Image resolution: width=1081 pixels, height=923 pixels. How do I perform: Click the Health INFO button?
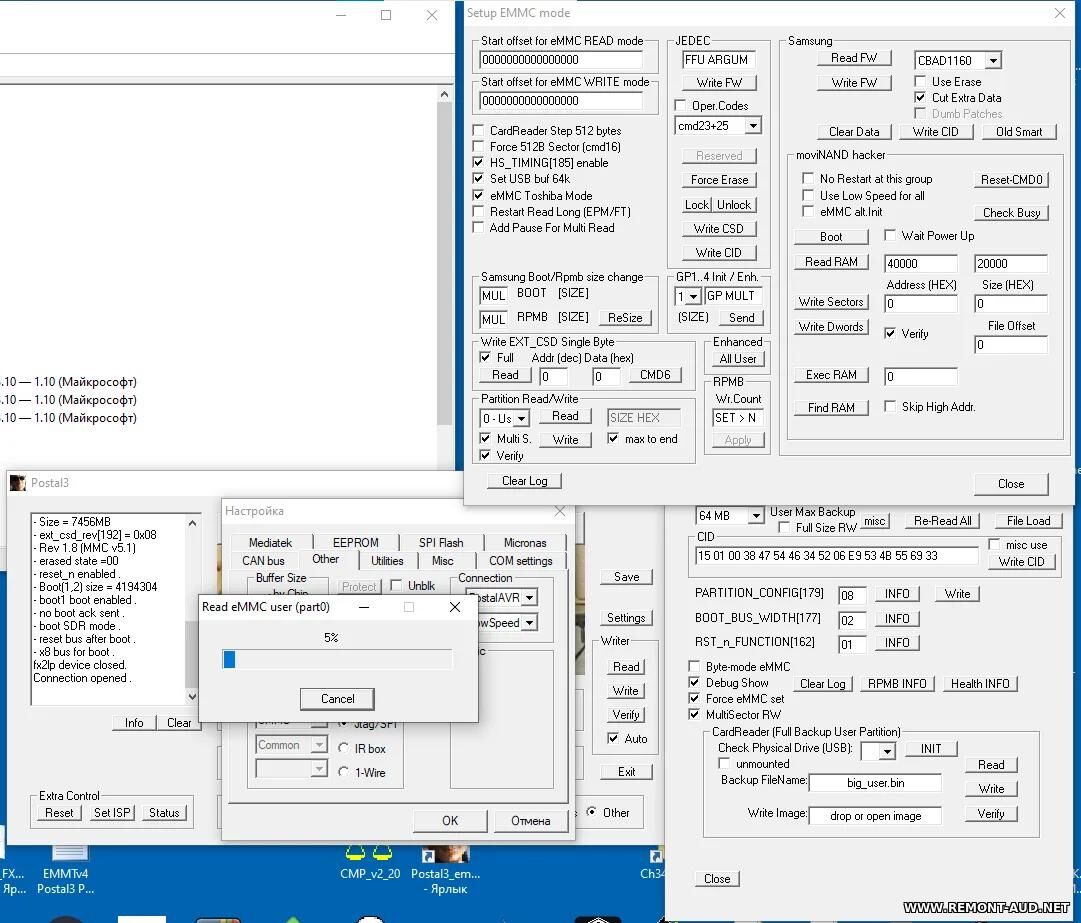point(980,683)
